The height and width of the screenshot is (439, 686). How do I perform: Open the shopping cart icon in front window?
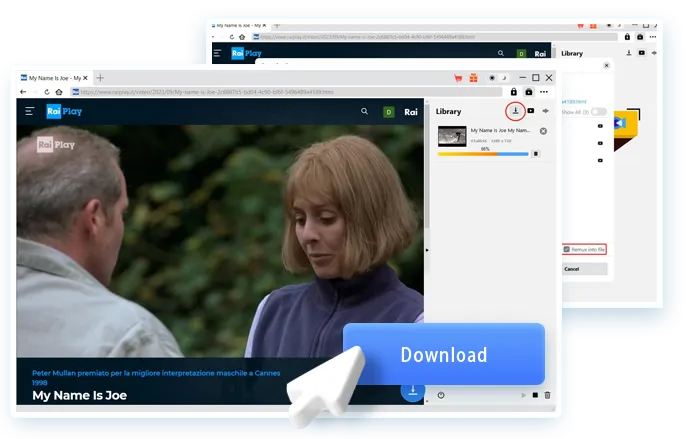click(458, 78)
